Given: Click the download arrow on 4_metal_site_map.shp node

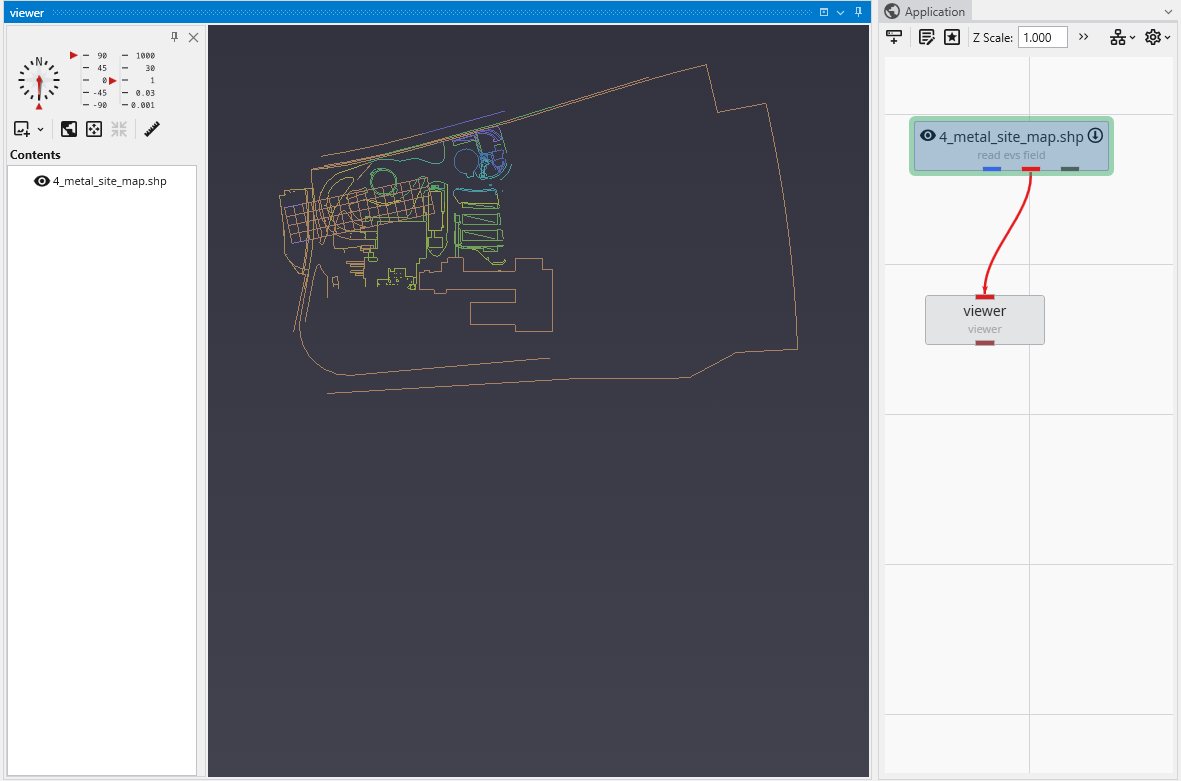Looking at the screenshot, I should tap(1095, 135).
